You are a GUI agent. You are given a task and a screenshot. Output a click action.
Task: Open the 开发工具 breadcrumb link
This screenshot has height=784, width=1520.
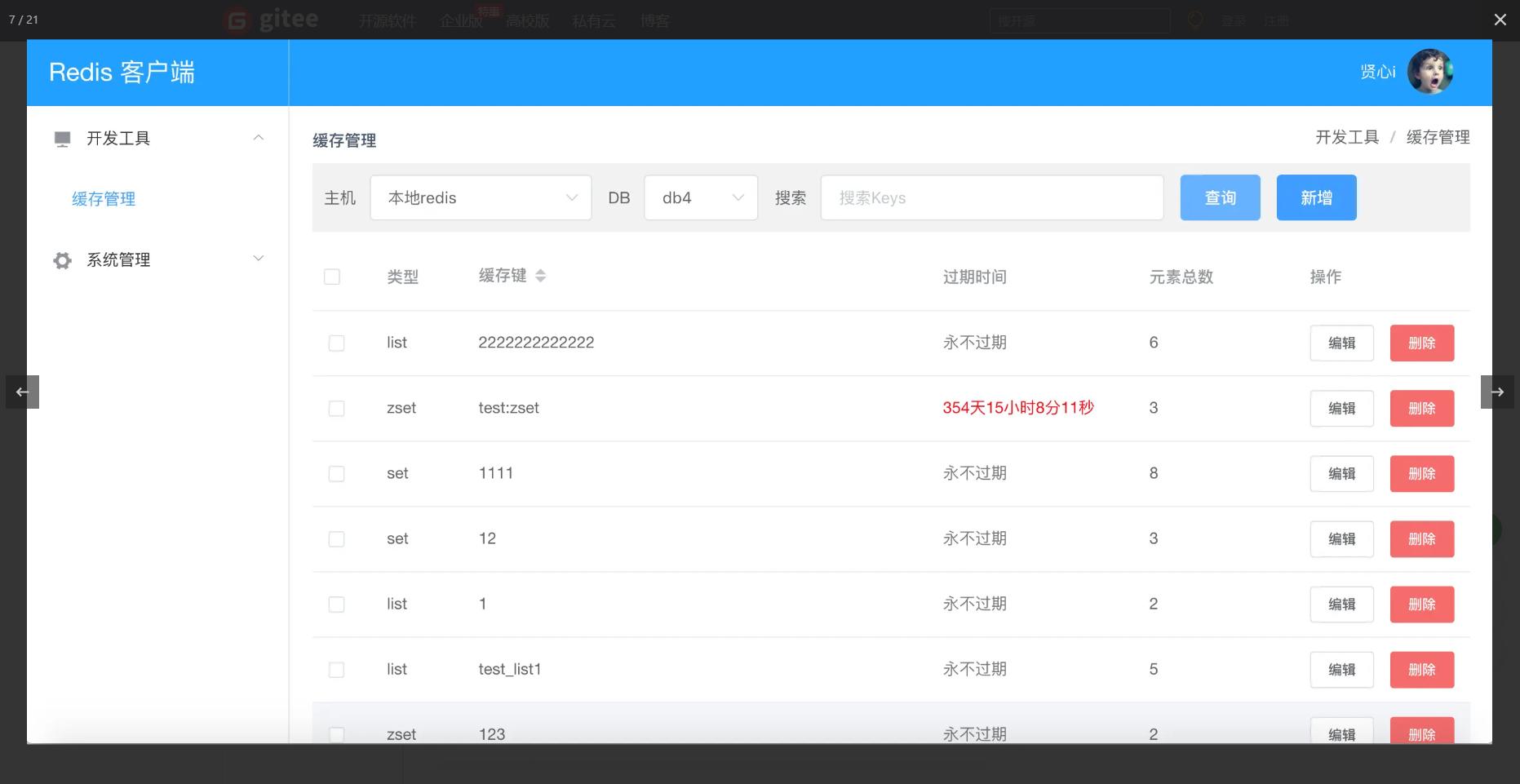pos(1346,137)
